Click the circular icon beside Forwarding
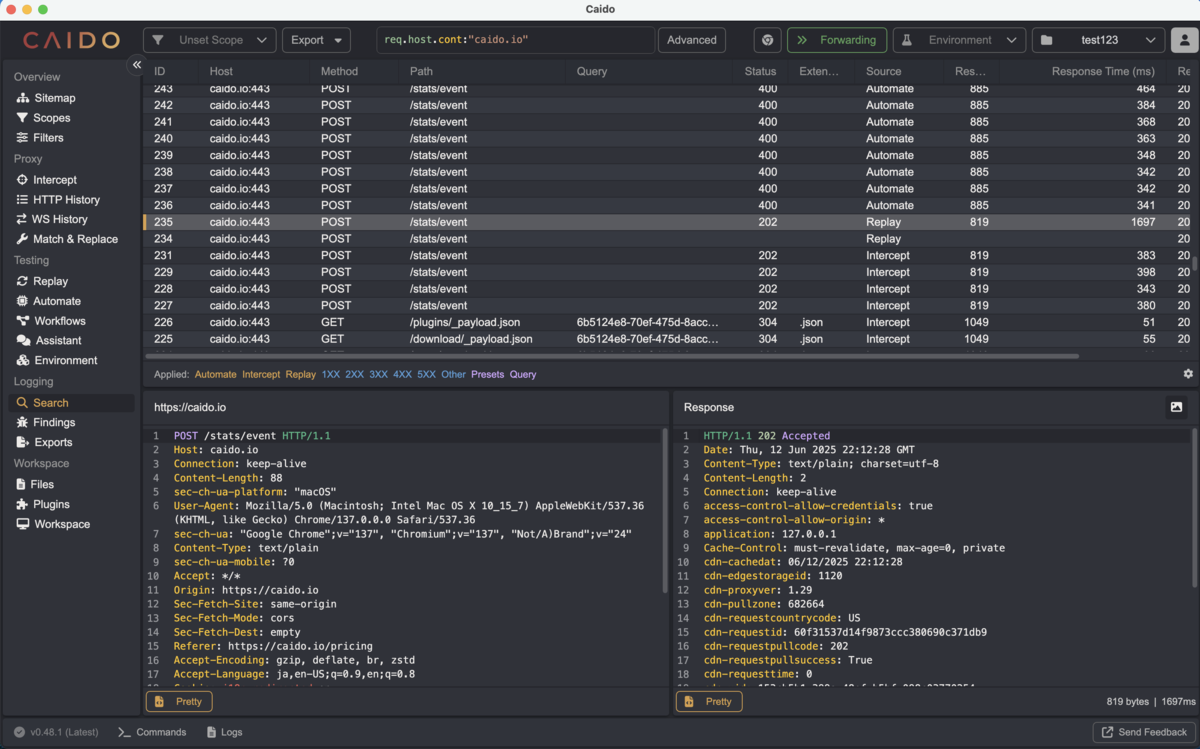The width and height of the screenshot is (1200, 749). point(767,40)
